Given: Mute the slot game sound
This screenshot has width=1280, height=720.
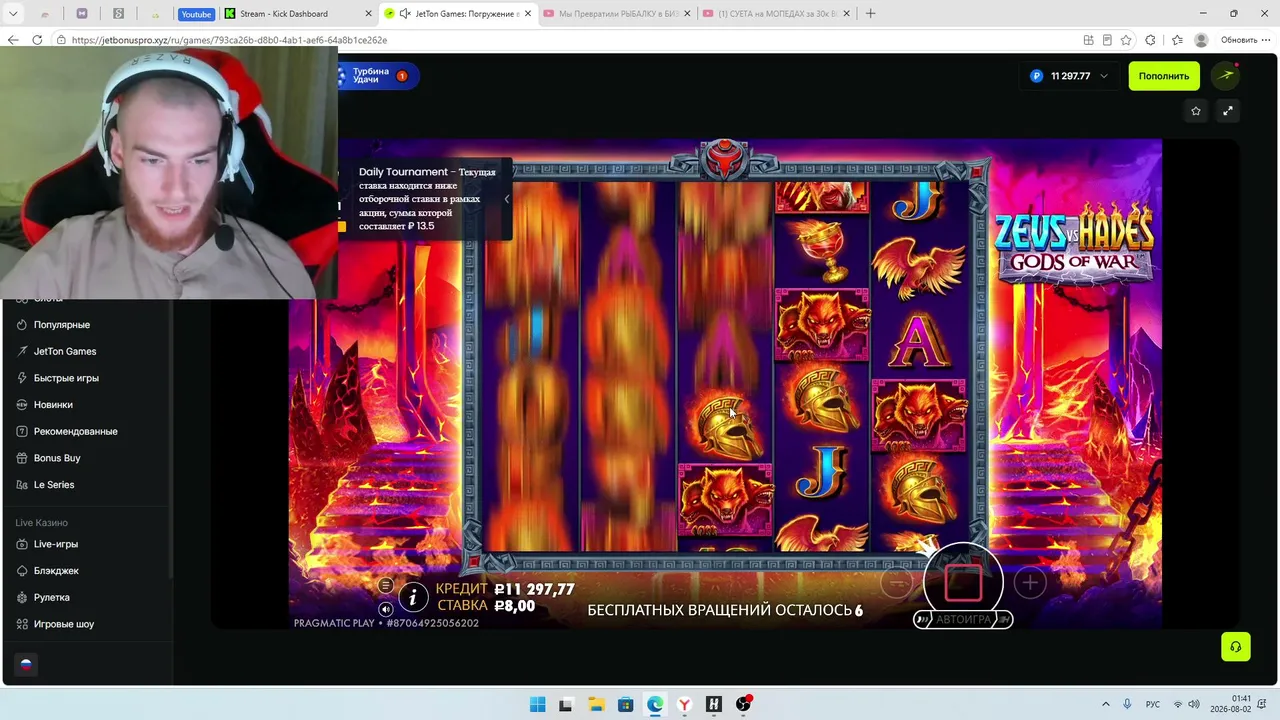Looking at the screenshot, I should 386,609.
